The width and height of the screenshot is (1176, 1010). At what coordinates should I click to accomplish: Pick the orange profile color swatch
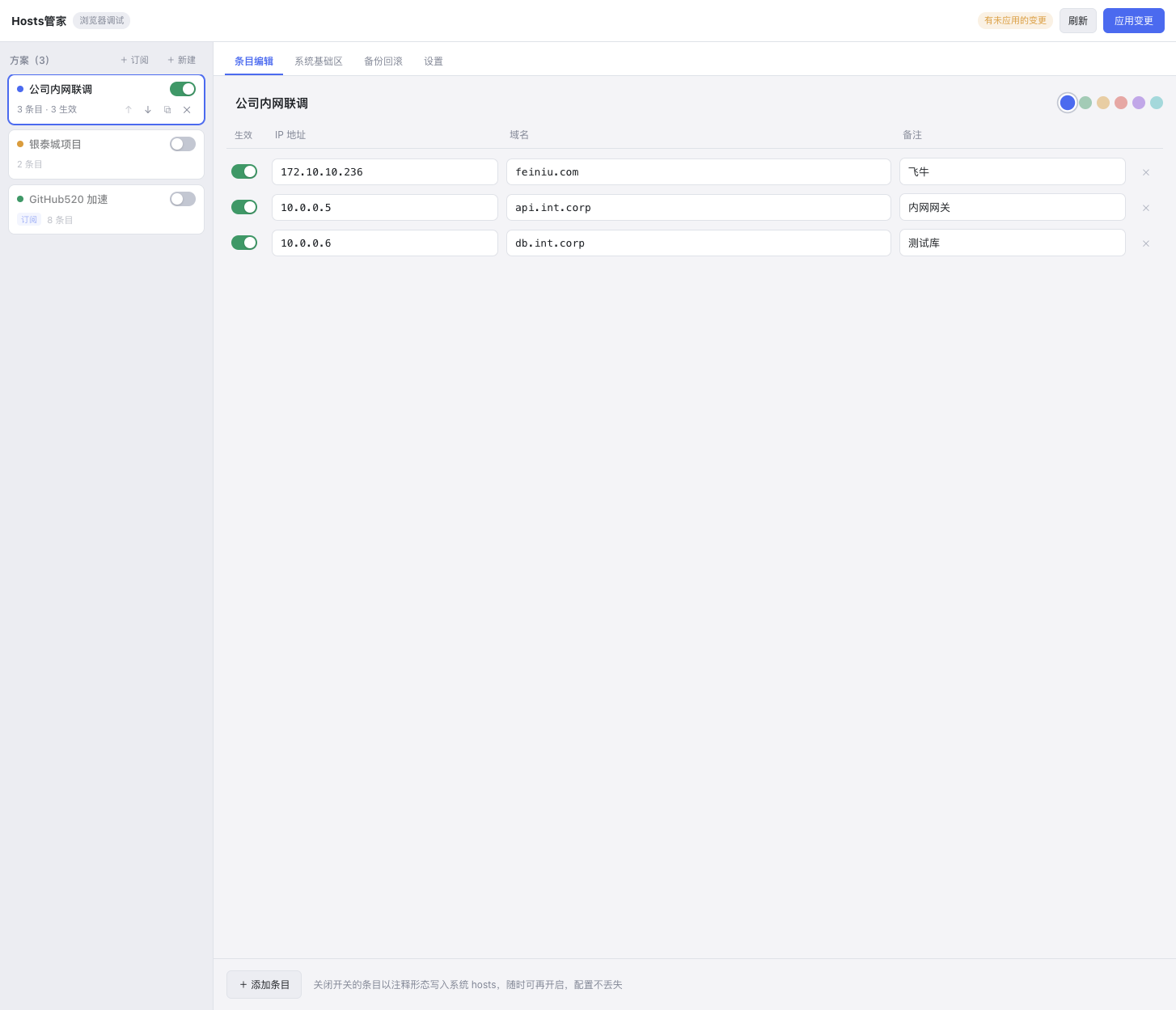point(1103,103)
